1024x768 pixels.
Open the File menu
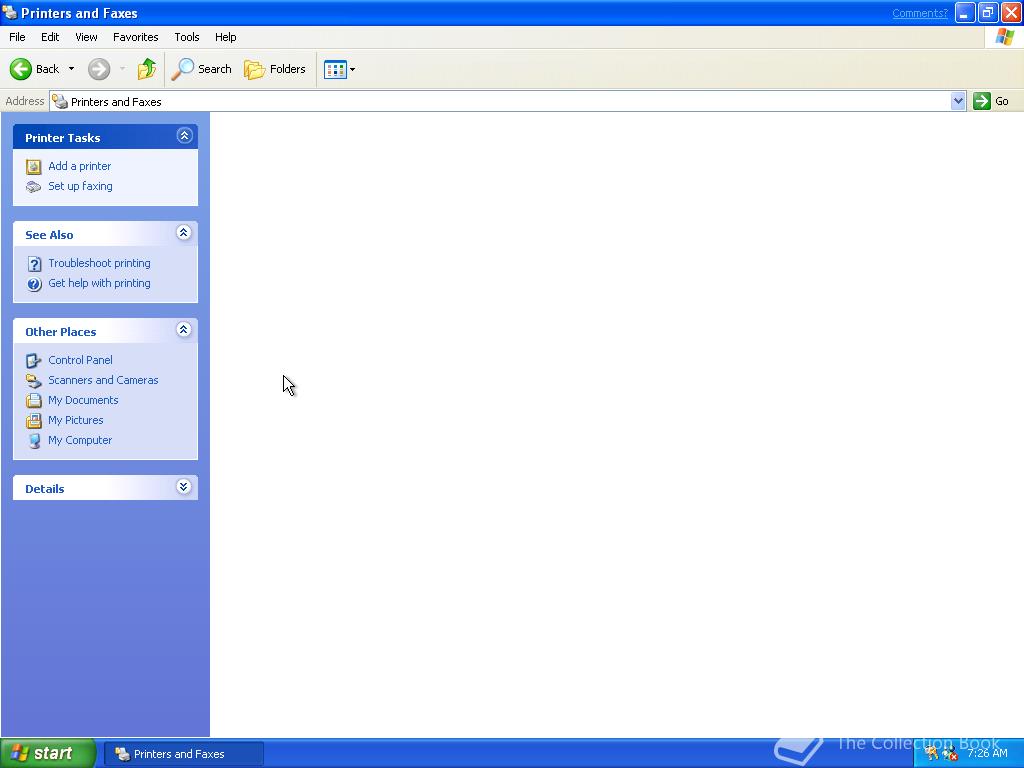(x=17, y=37)
